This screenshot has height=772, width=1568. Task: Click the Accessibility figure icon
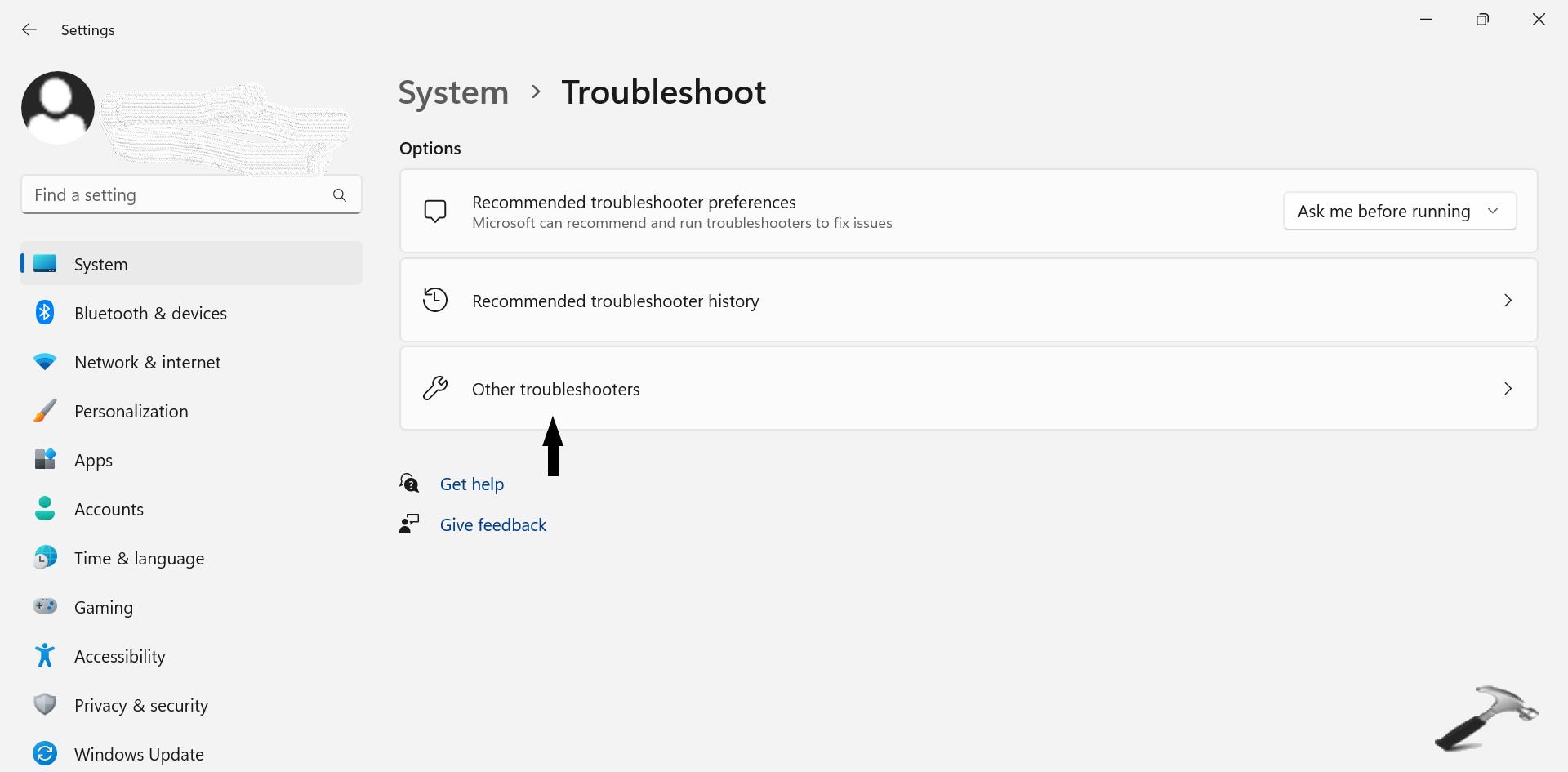click(45, 656)
